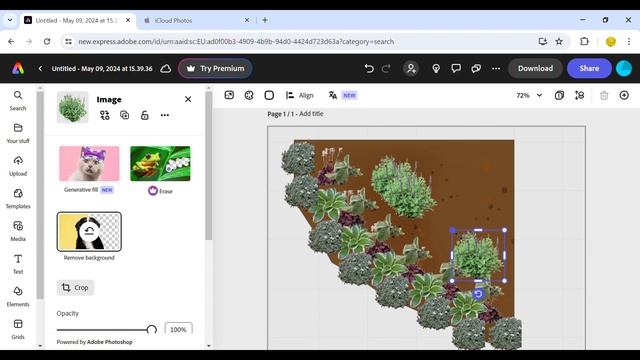Open the Image panel more options
The height and width of the screenshot is (360, 640).
(x=164, y=116)
